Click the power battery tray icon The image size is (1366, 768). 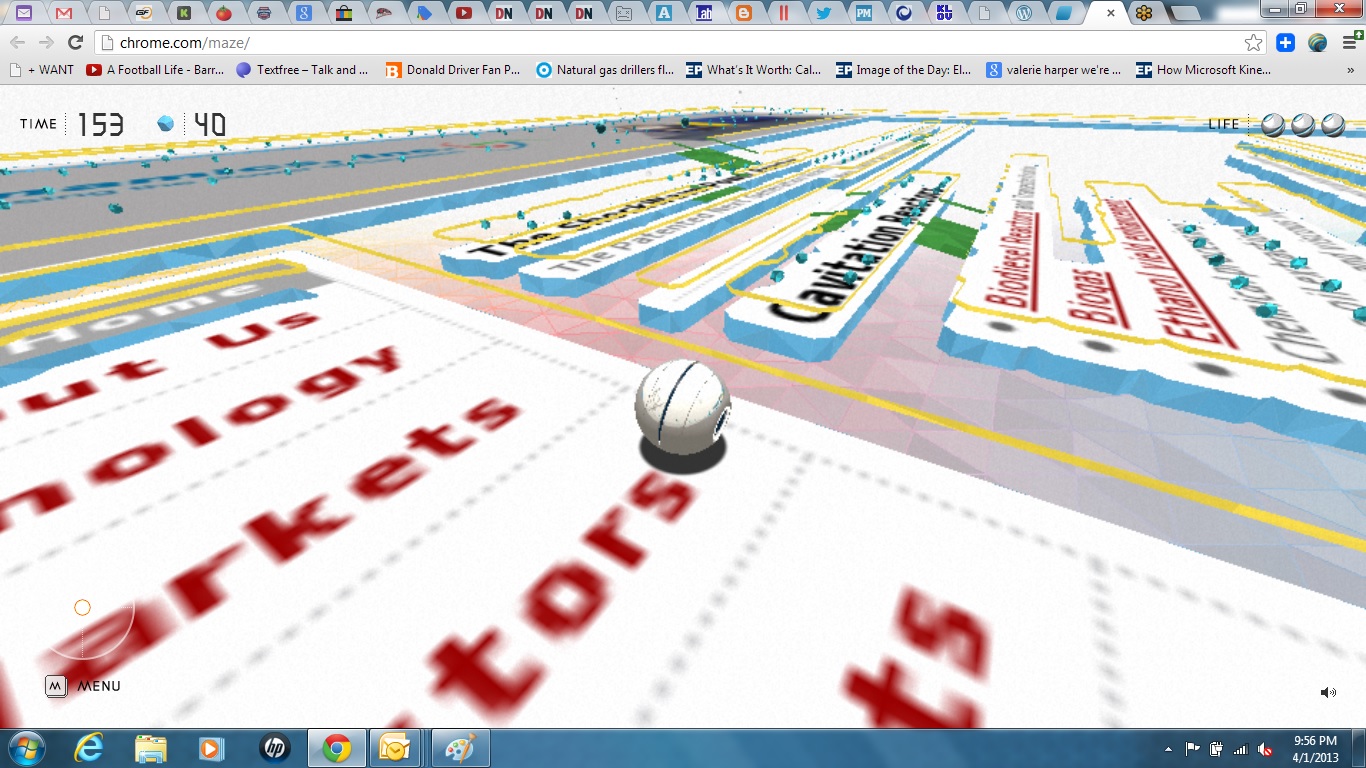pos(1216,748)
